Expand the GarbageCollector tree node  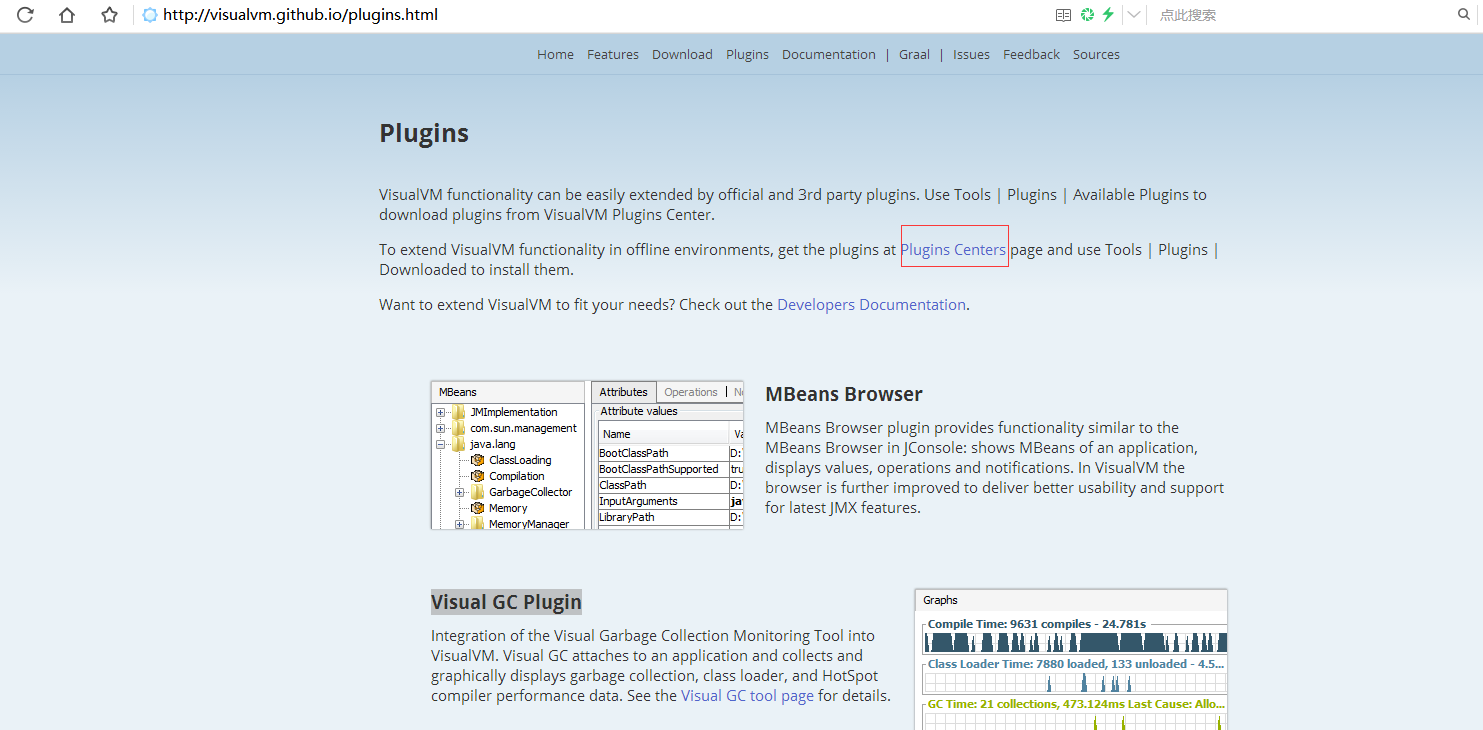(x=459, y=492)
